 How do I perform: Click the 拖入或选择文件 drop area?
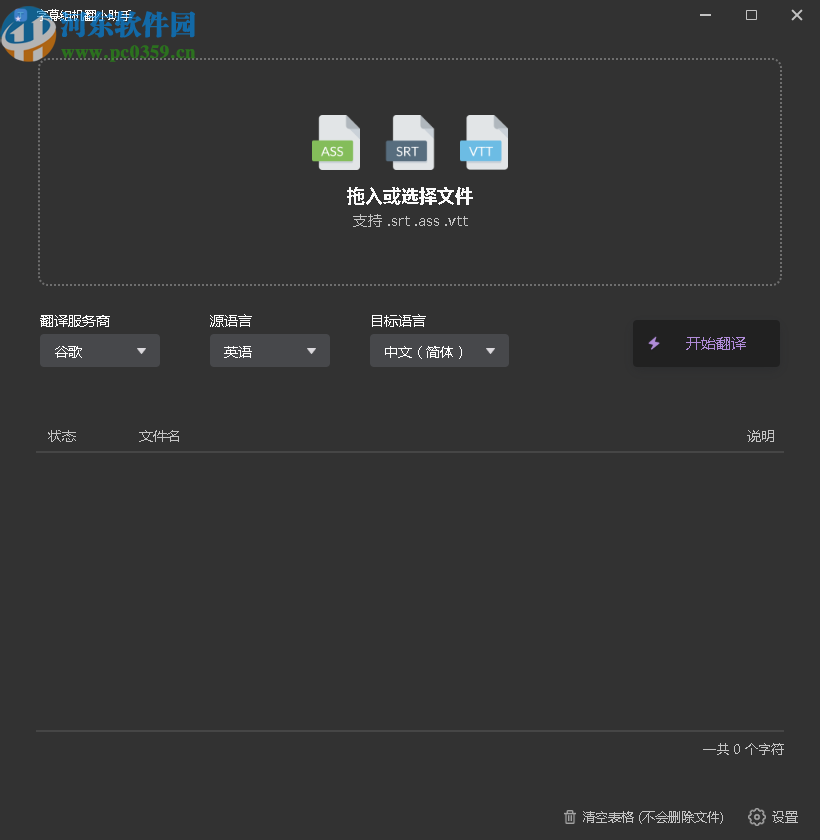[x=410, y=170]
